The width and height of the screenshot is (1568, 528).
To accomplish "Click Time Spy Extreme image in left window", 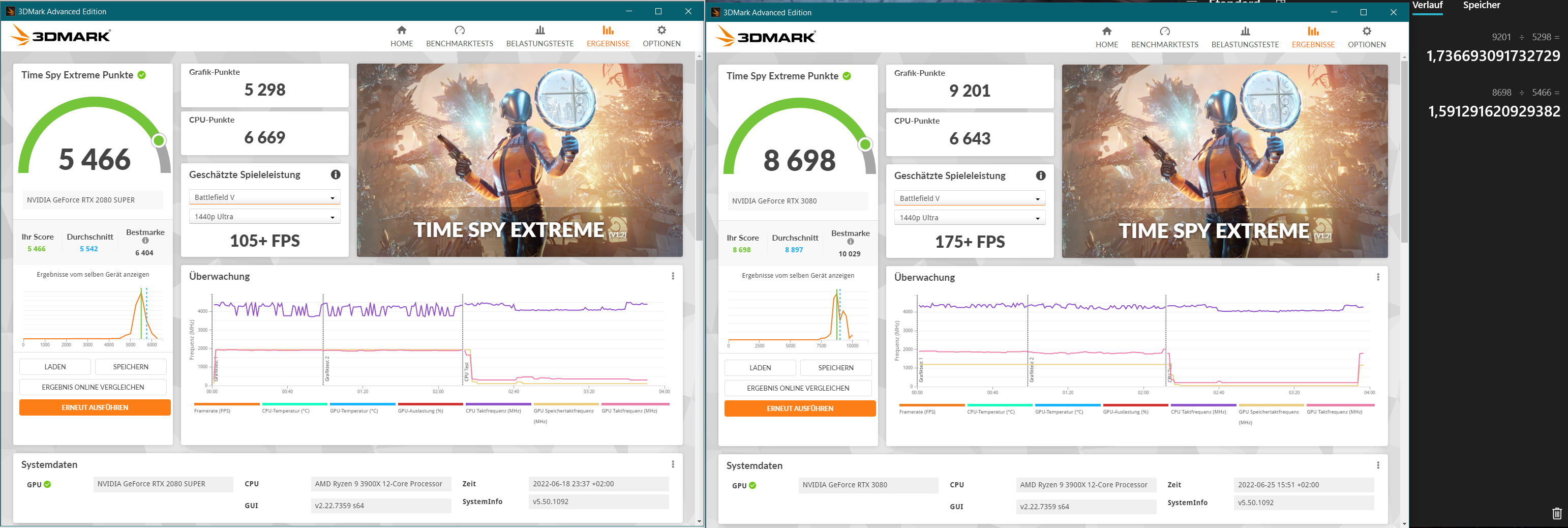I will [520, 160].
